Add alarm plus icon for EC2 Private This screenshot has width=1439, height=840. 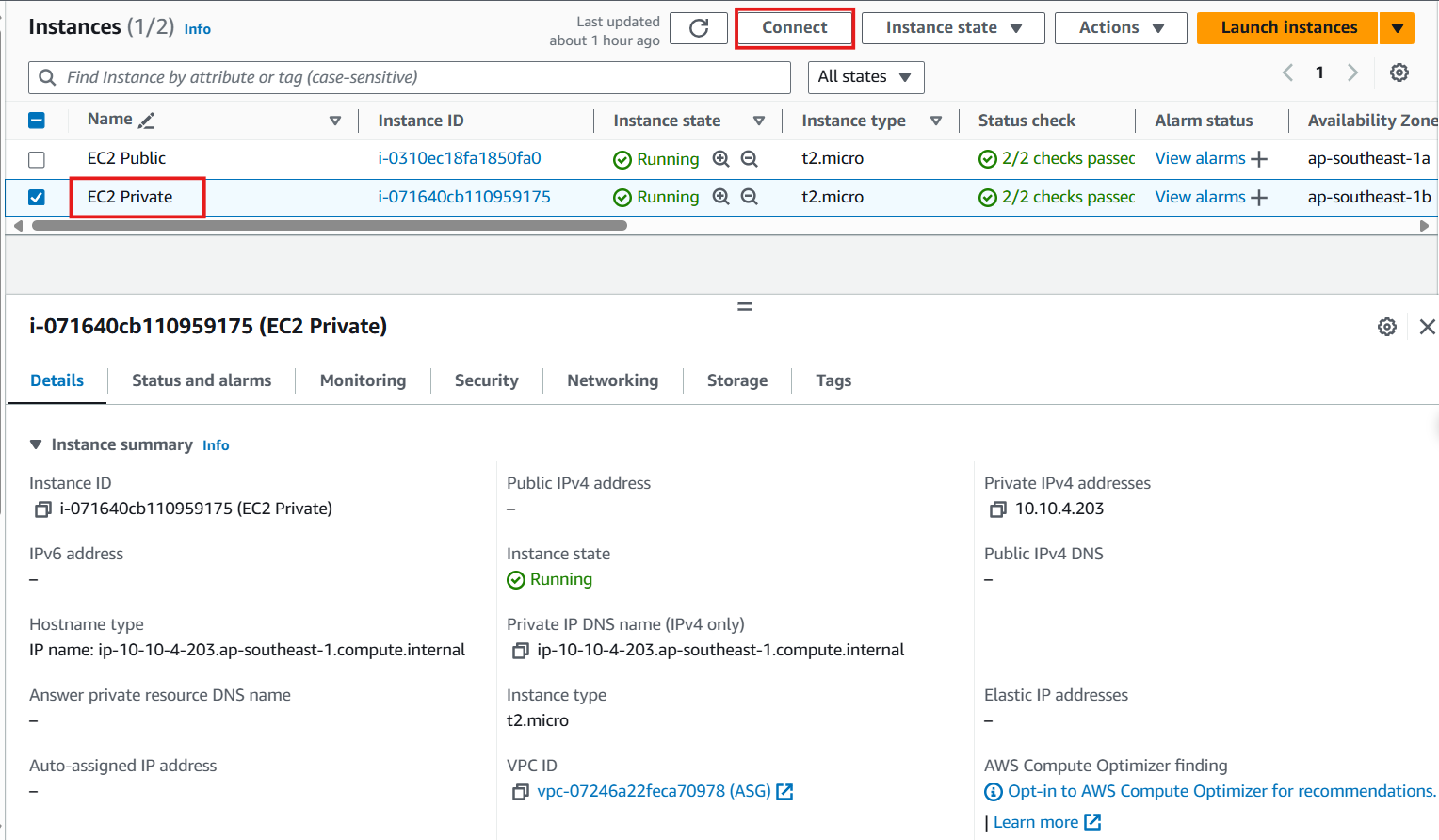click(x=1259, y=197)
